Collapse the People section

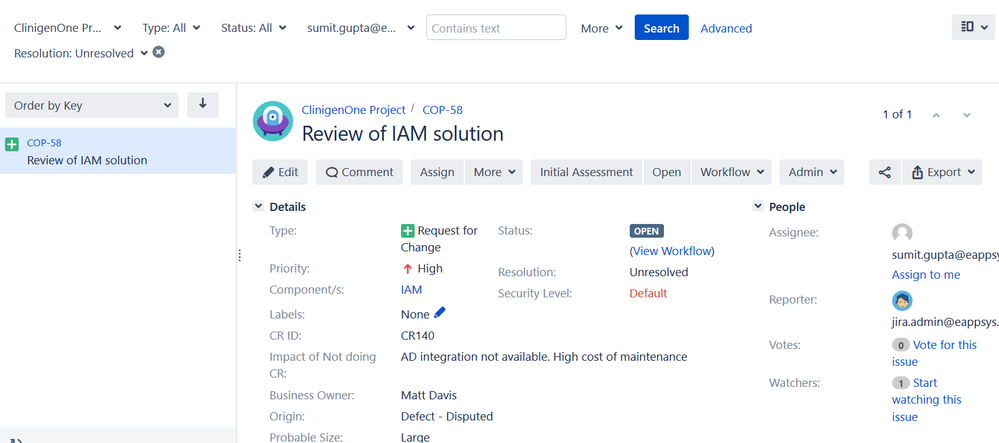758,206
